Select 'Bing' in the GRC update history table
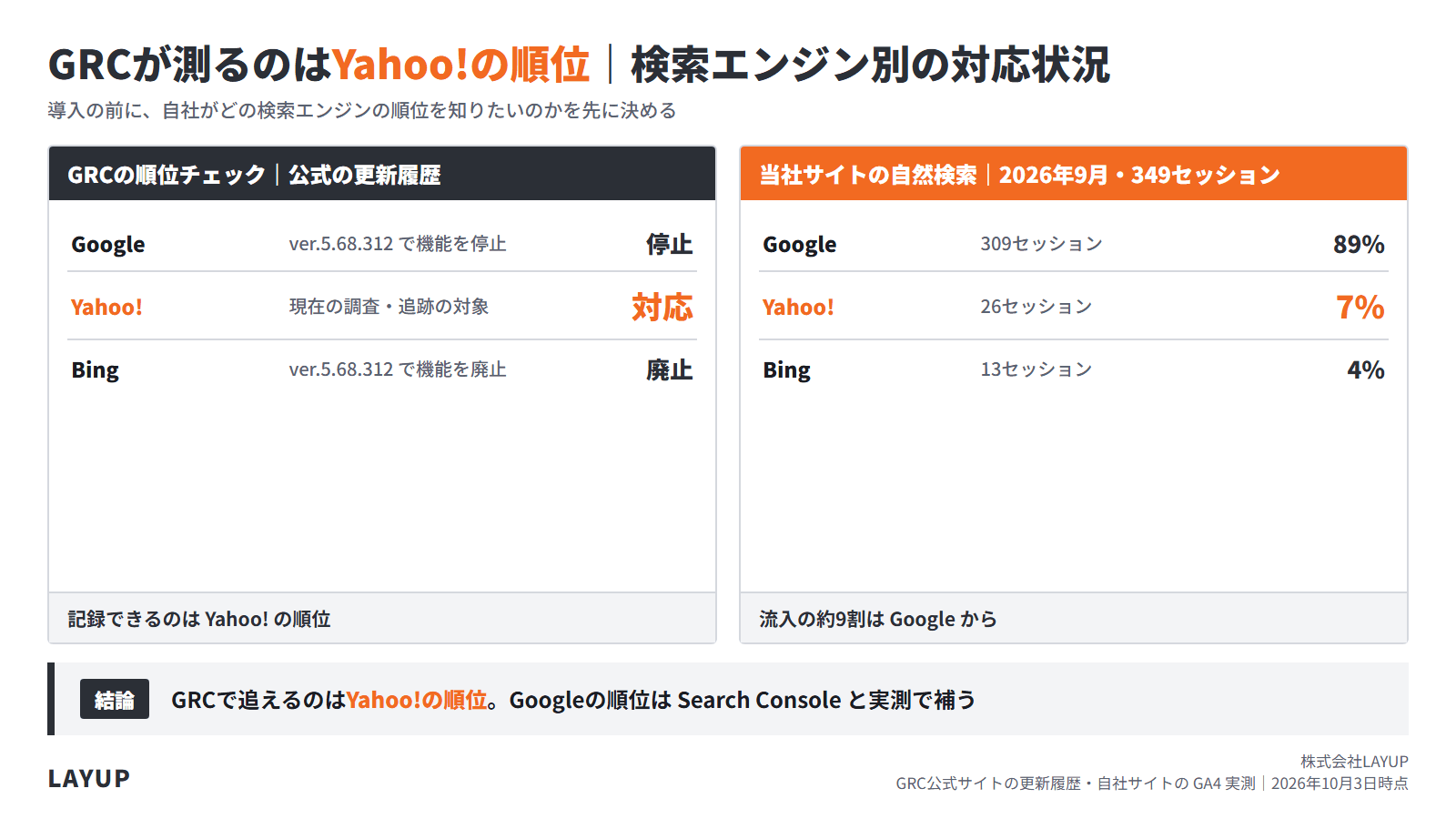Image resolution: width=1456 pixels, height=819 pixels. coord(95,370)
